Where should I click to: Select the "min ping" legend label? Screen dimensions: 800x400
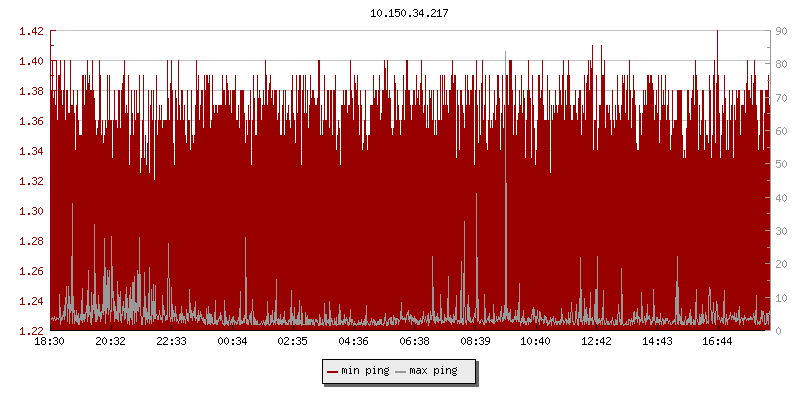[364, 371]
